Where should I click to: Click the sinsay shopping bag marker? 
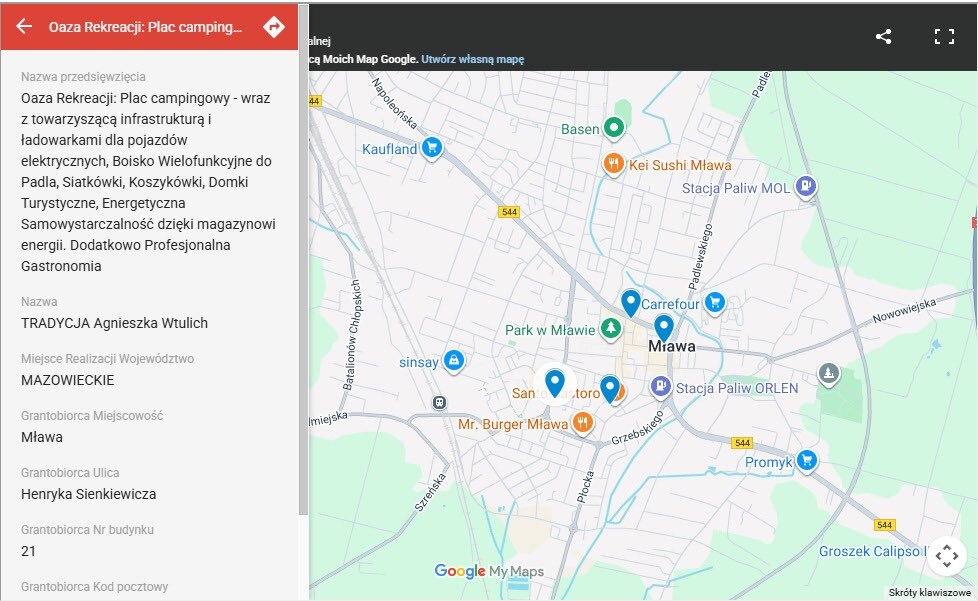click(x=454, y=360)
